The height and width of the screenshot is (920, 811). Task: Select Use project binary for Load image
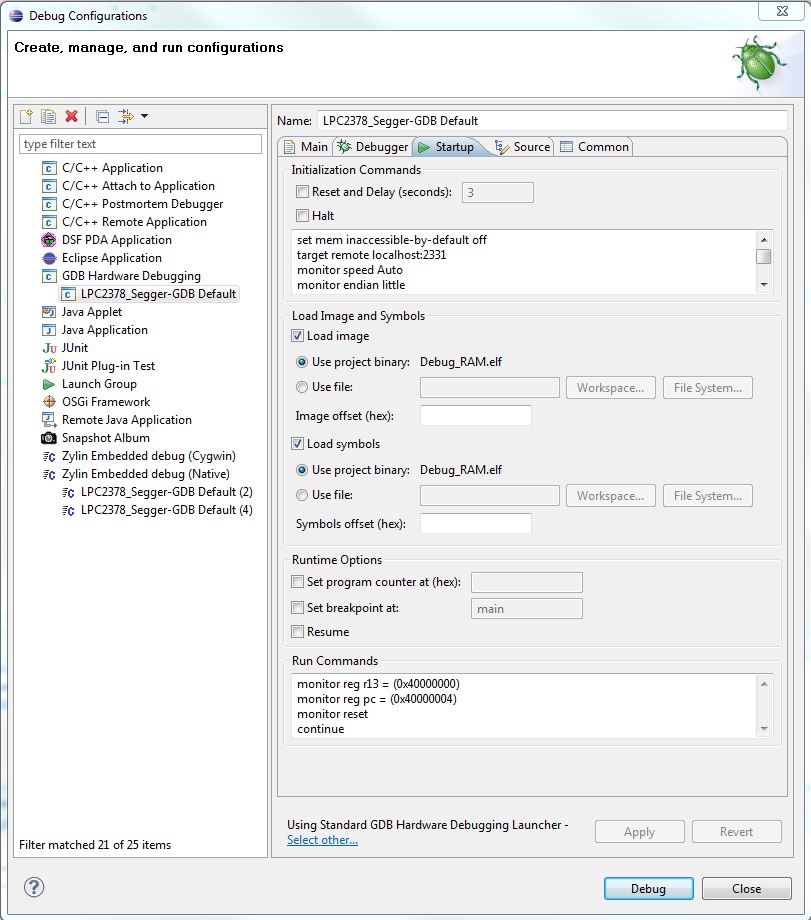click(302, 362)
